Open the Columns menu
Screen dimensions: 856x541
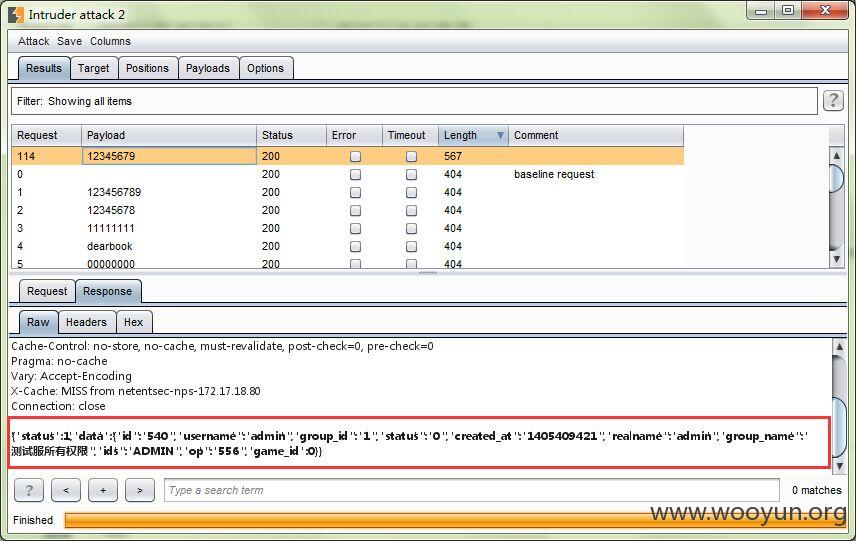pyautogui.click(x=110, y=41)
